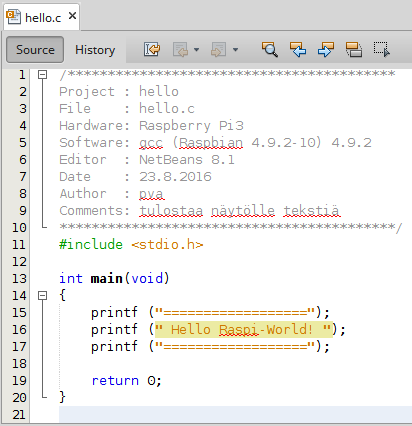Click Find Previous Occurrence arrow icon
The width and height of the screenshot is (412, 426).
coord(298,50)
